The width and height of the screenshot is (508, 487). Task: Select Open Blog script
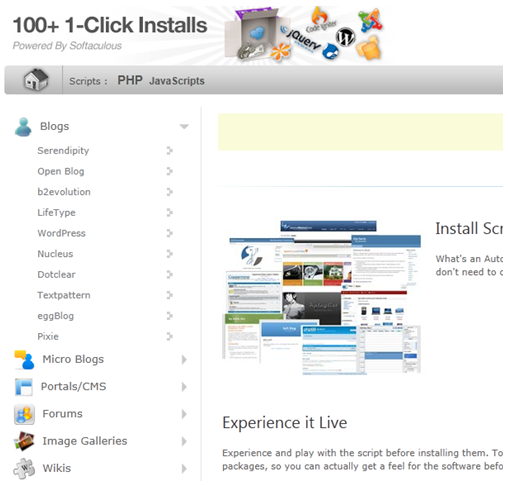(x=61, y=172)
